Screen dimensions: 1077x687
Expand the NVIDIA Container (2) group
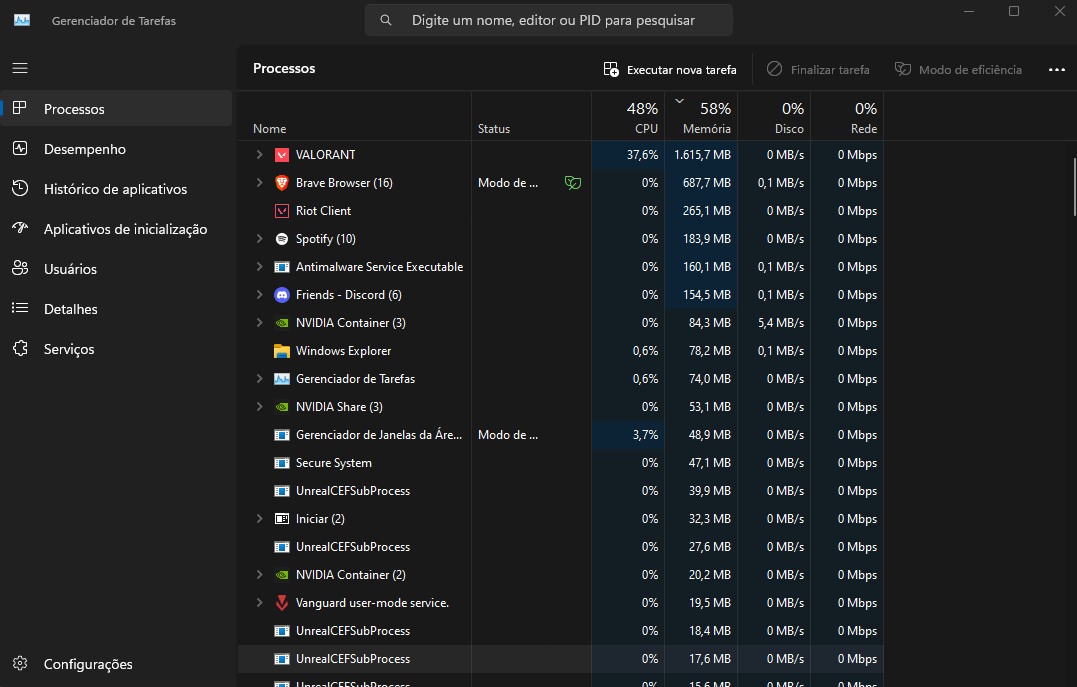(x=260, y=575)
